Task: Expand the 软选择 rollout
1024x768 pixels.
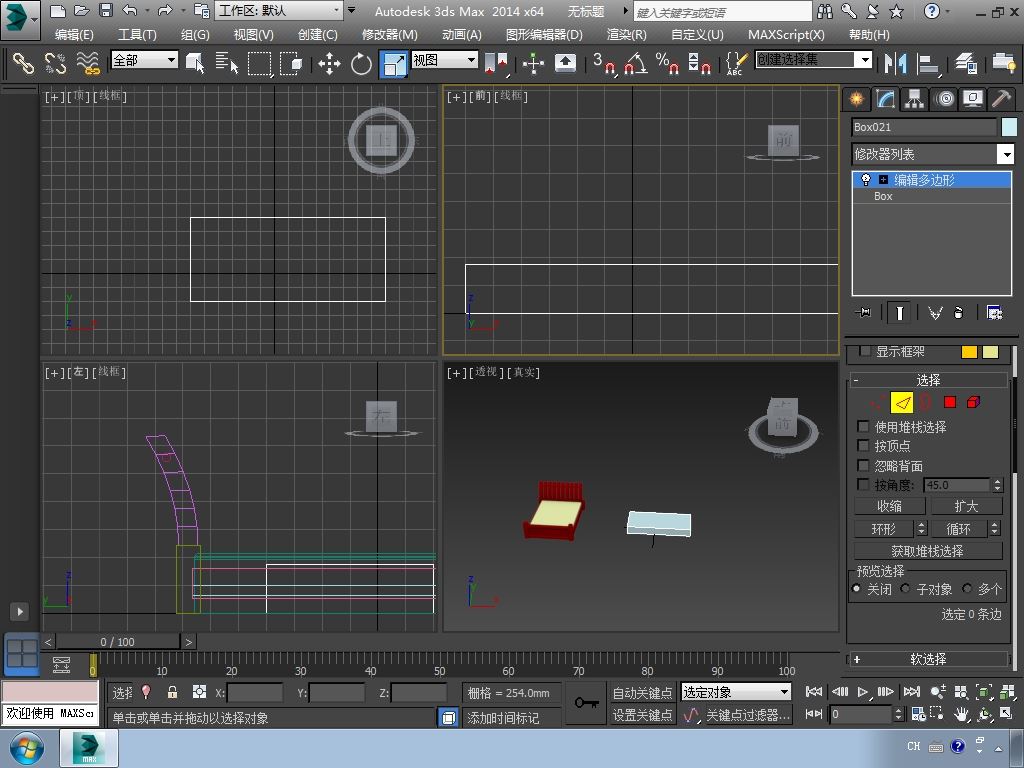Action: coord(927,660)
